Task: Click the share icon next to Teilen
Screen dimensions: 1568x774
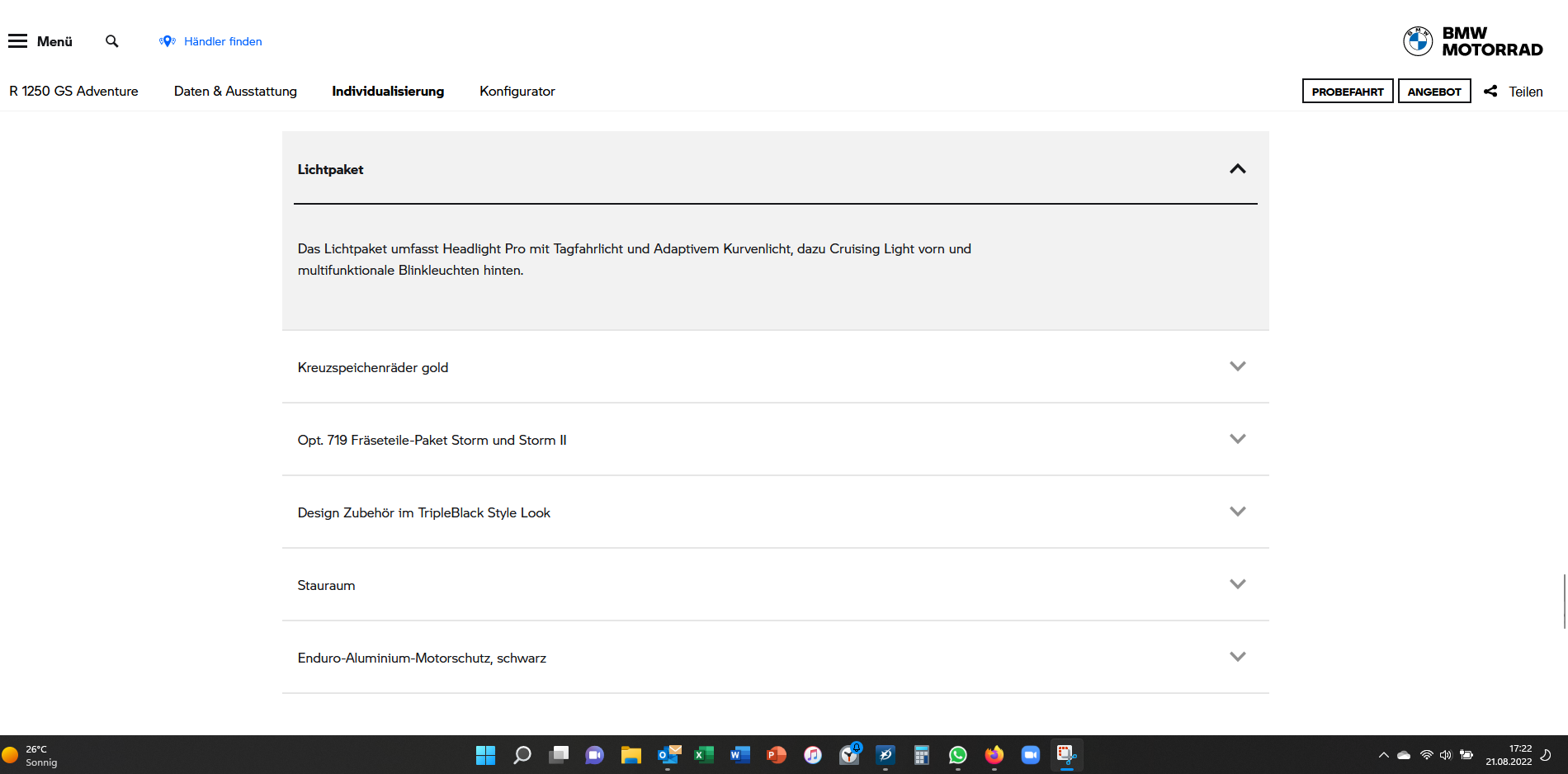Action: point(1490,92)
